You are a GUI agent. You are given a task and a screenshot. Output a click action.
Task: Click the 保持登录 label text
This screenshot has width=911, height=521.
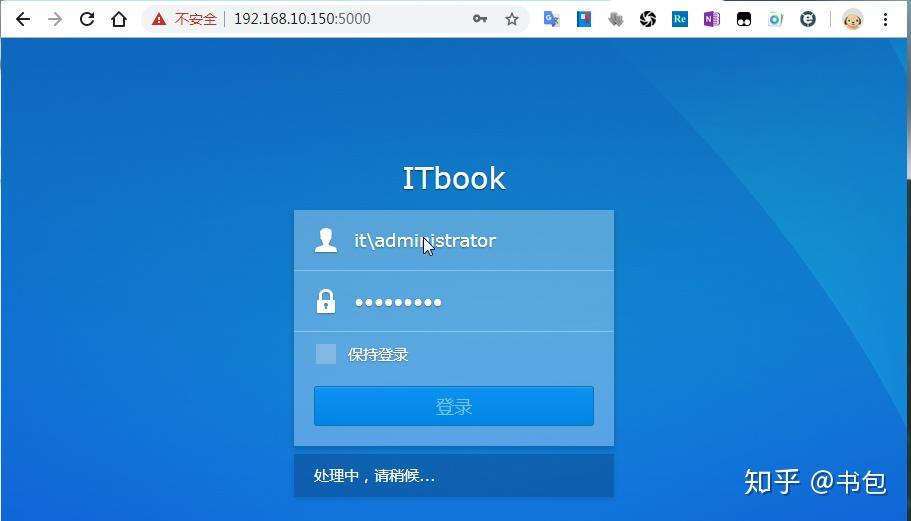[x=378, y=354]
